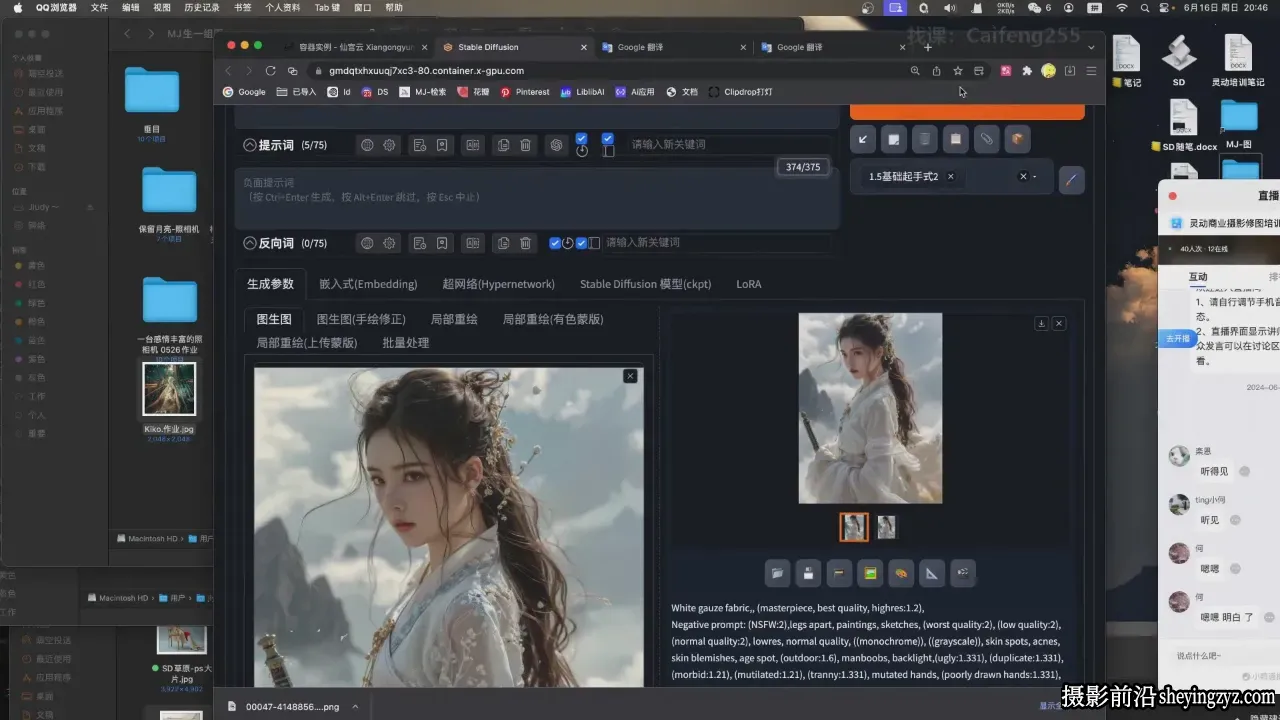Viewport: 1280px width, 720px height.
Task: Collapse the 反向词 section chevron
Action: point(250,243)
